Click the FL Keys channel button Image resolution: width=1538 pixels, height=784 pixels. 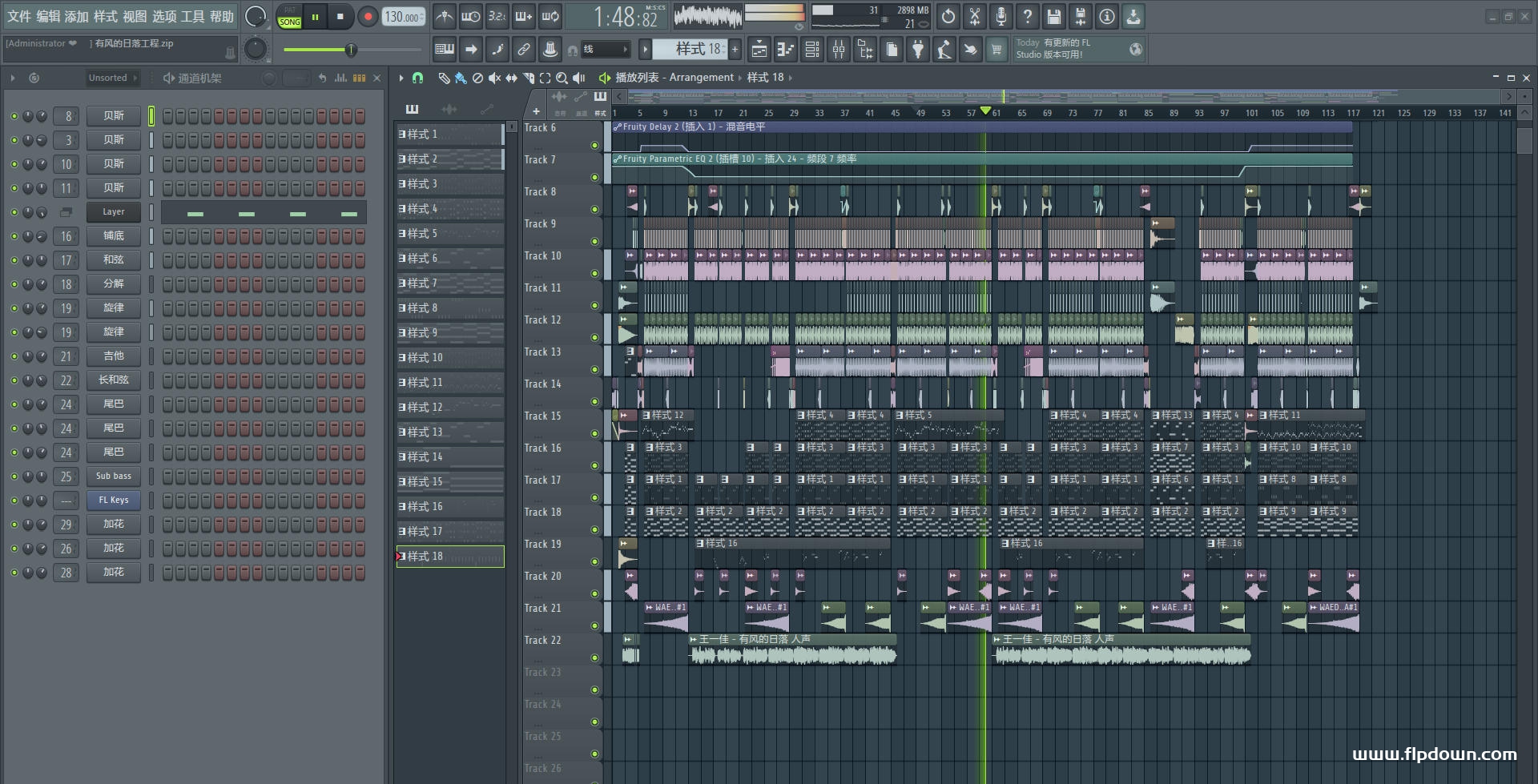(113, 501)
